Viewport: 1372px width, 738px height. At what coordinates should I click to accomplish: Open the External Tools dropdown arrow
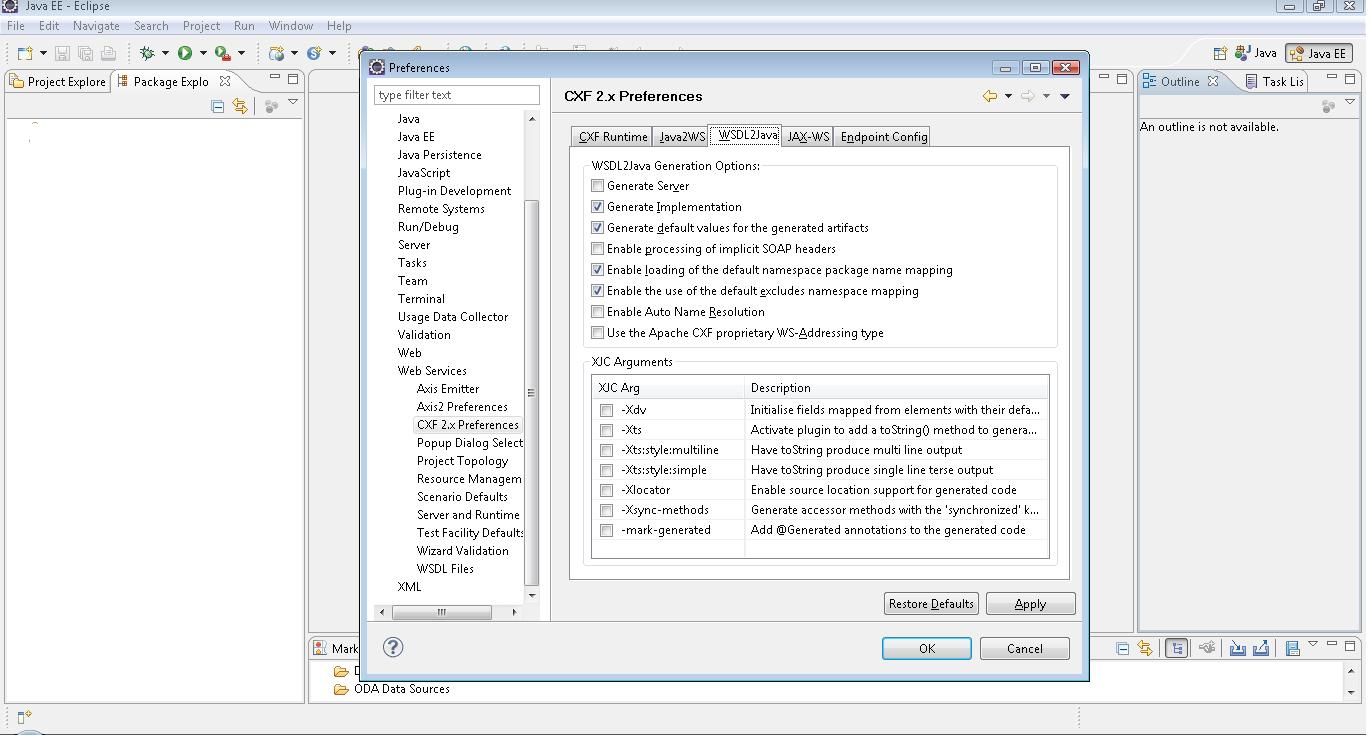point(241,53)
